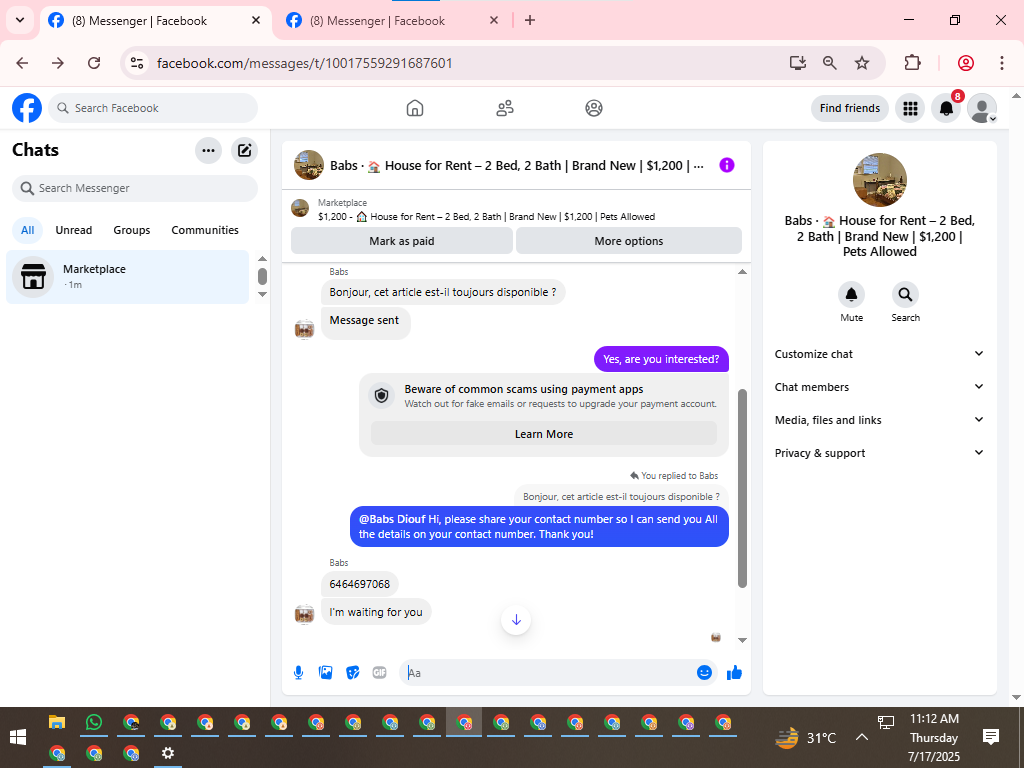Expand the Chat members section
The width and height of the screenshot is (1024, 768).
click(x=879, y=387)
